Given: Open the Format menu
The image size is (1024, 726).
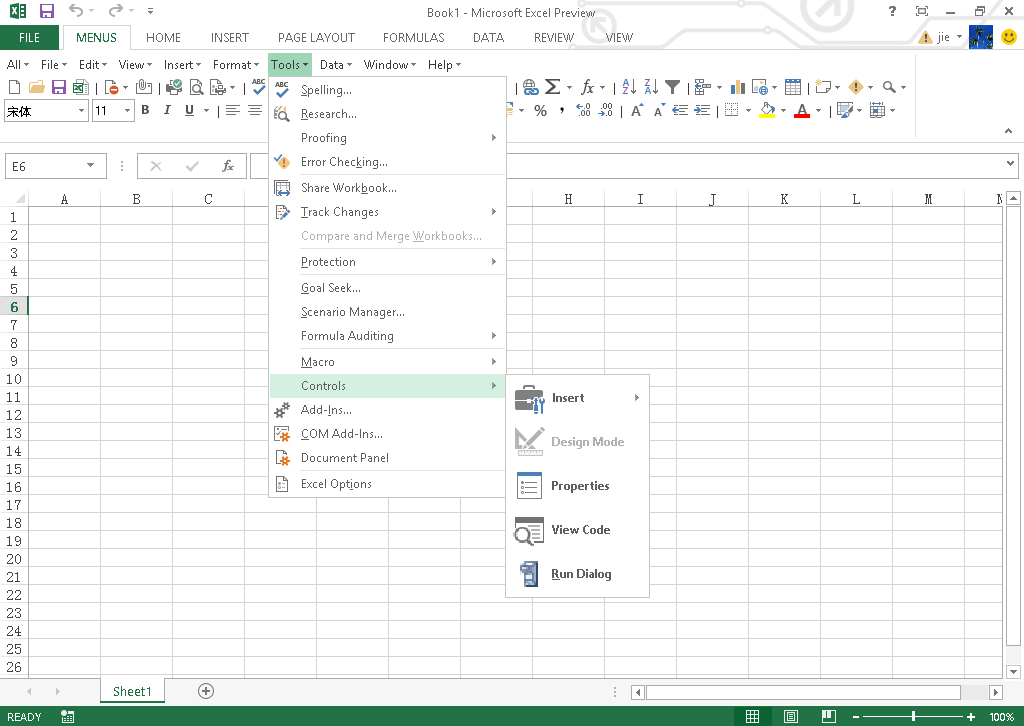Looking at the screenshot, I should [236, 65].
